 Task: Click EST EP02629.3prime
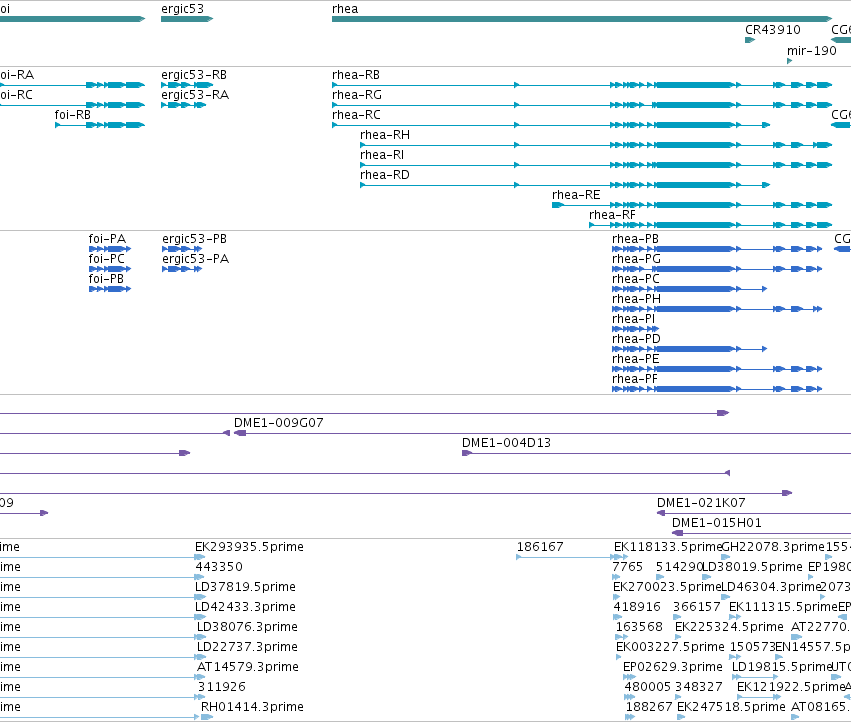[x=629, y=677]
